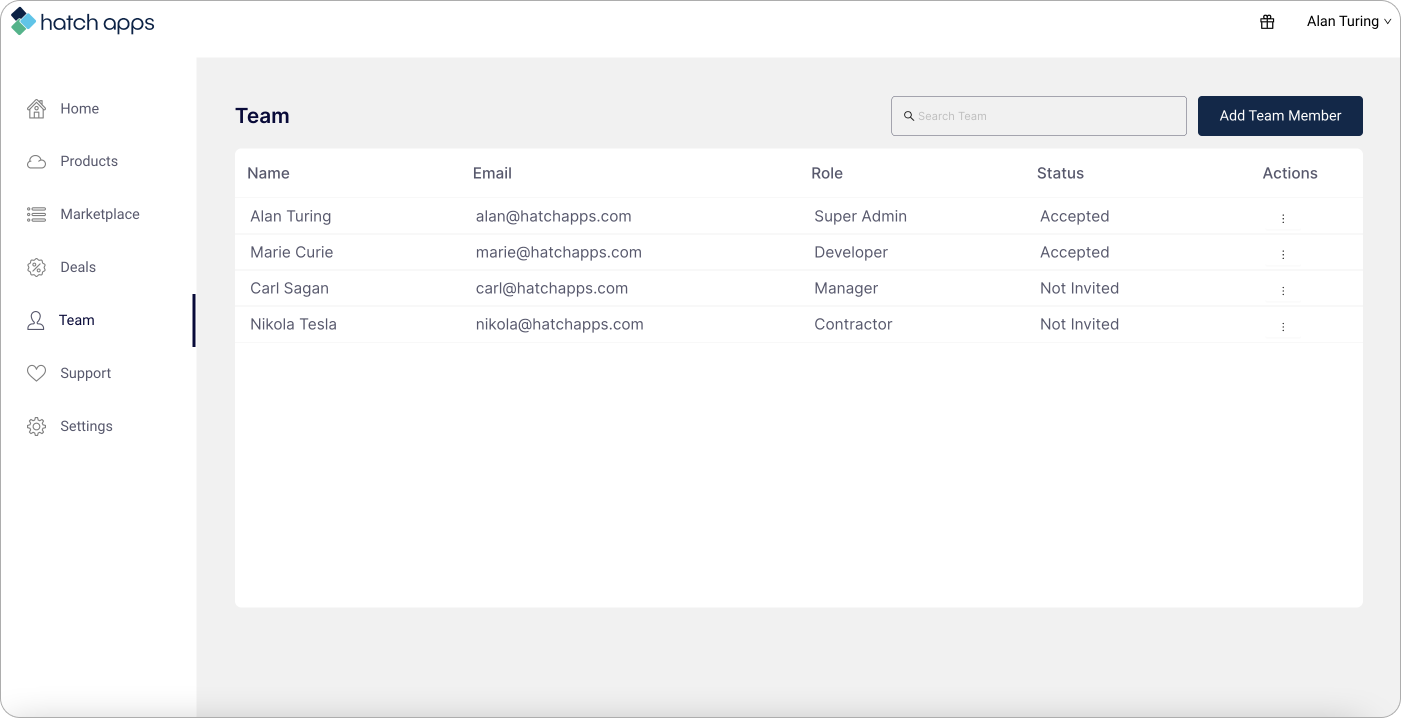The height and width of the screenshot is (718, 1401).
Task: Click the Name column header
Action: point(268,174)
